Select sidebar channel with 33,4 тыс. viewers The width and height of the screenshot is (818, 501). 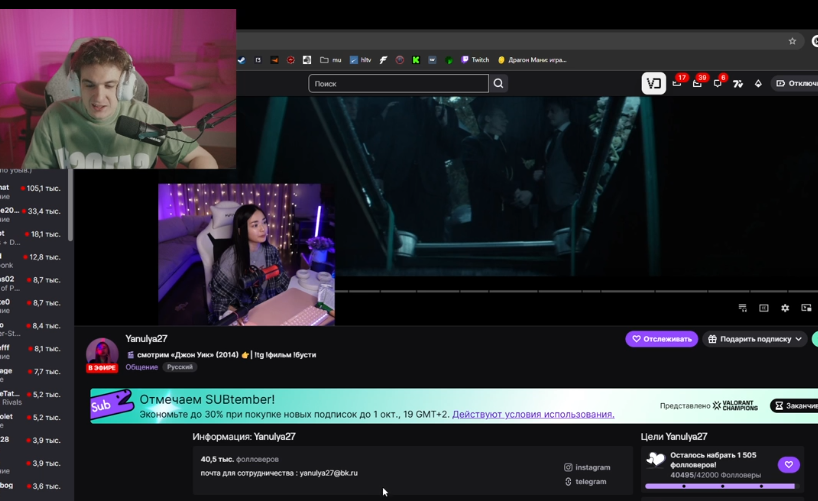tap(31, 214)
